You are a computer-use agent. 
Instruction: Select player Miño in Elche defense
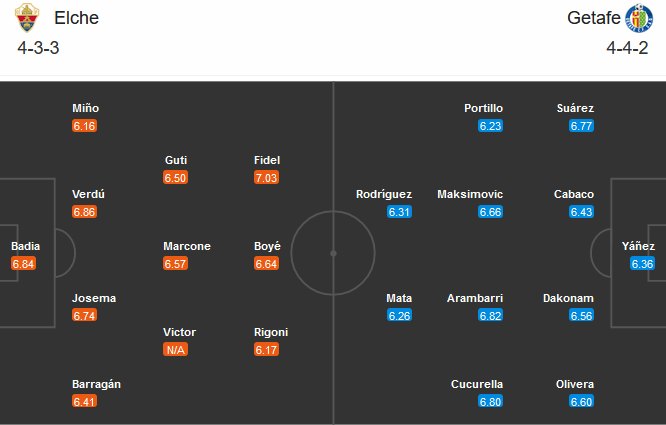point(85,108)
